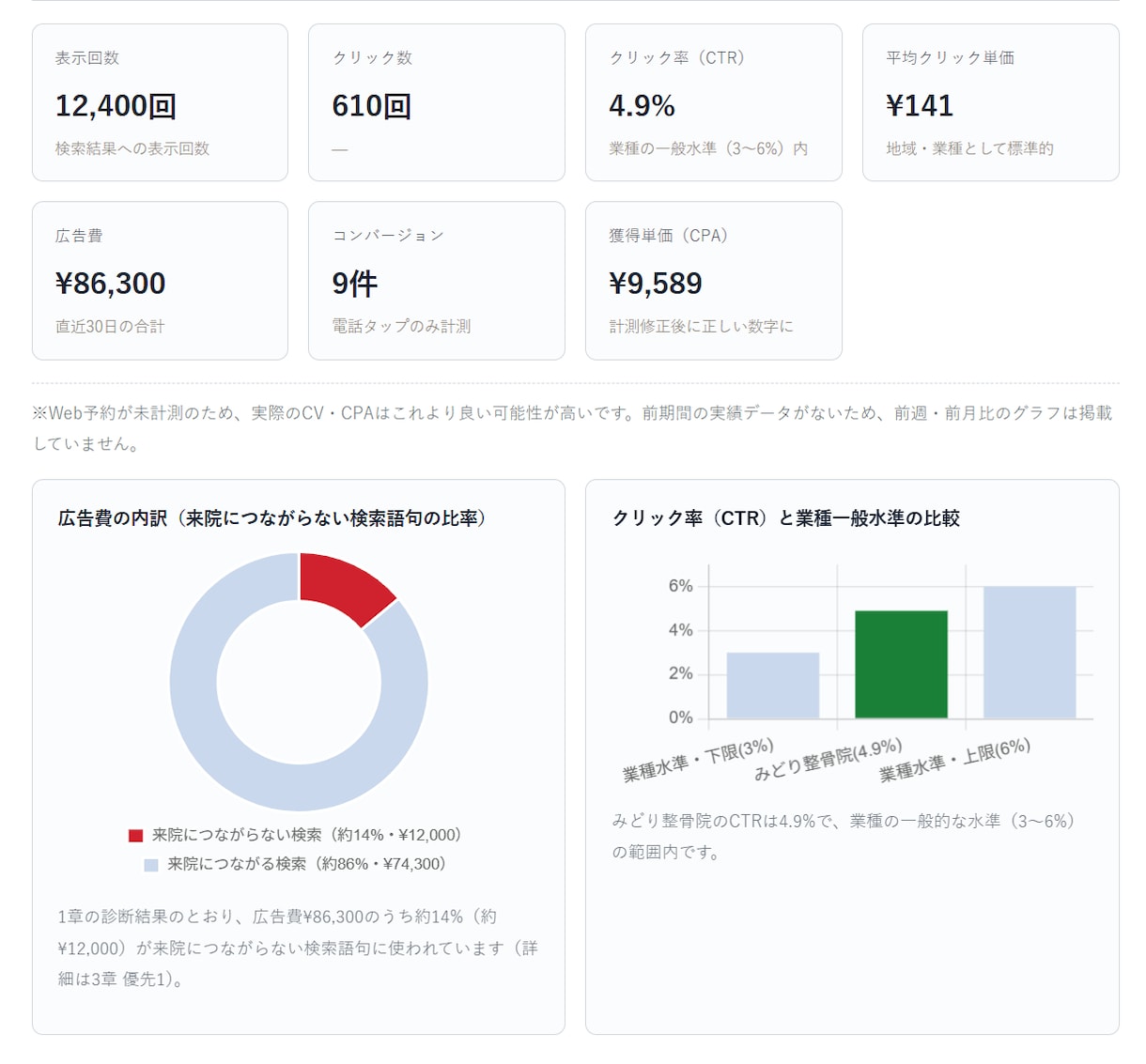The width and height of the screenshot is (1146, 1064).
Task: Click legend text 来院につながらない検索（約14%・¥12,000）
Action: tap(307, 835)
